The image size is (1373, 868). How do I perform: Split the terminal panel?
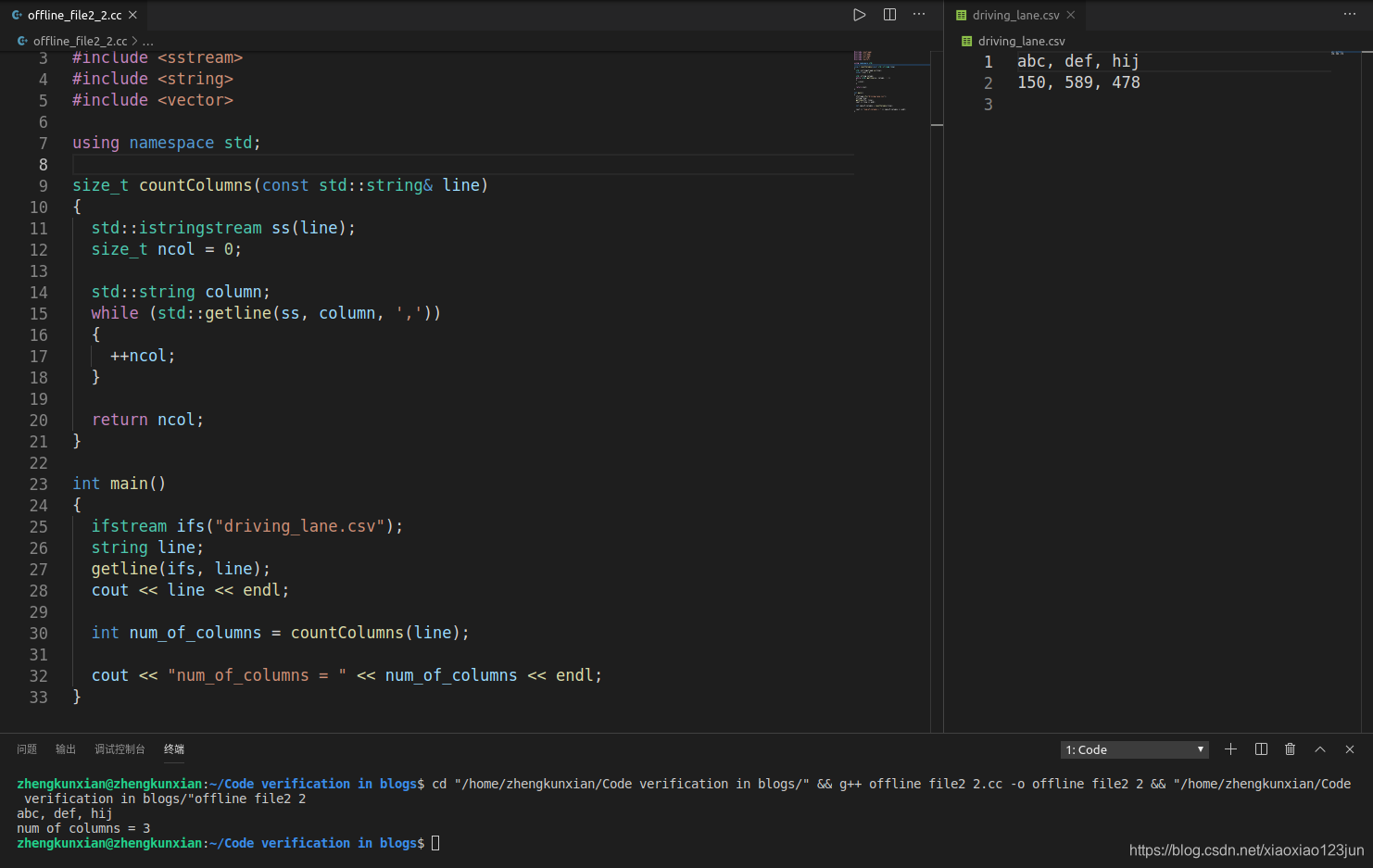click(x=1261, y=749)
